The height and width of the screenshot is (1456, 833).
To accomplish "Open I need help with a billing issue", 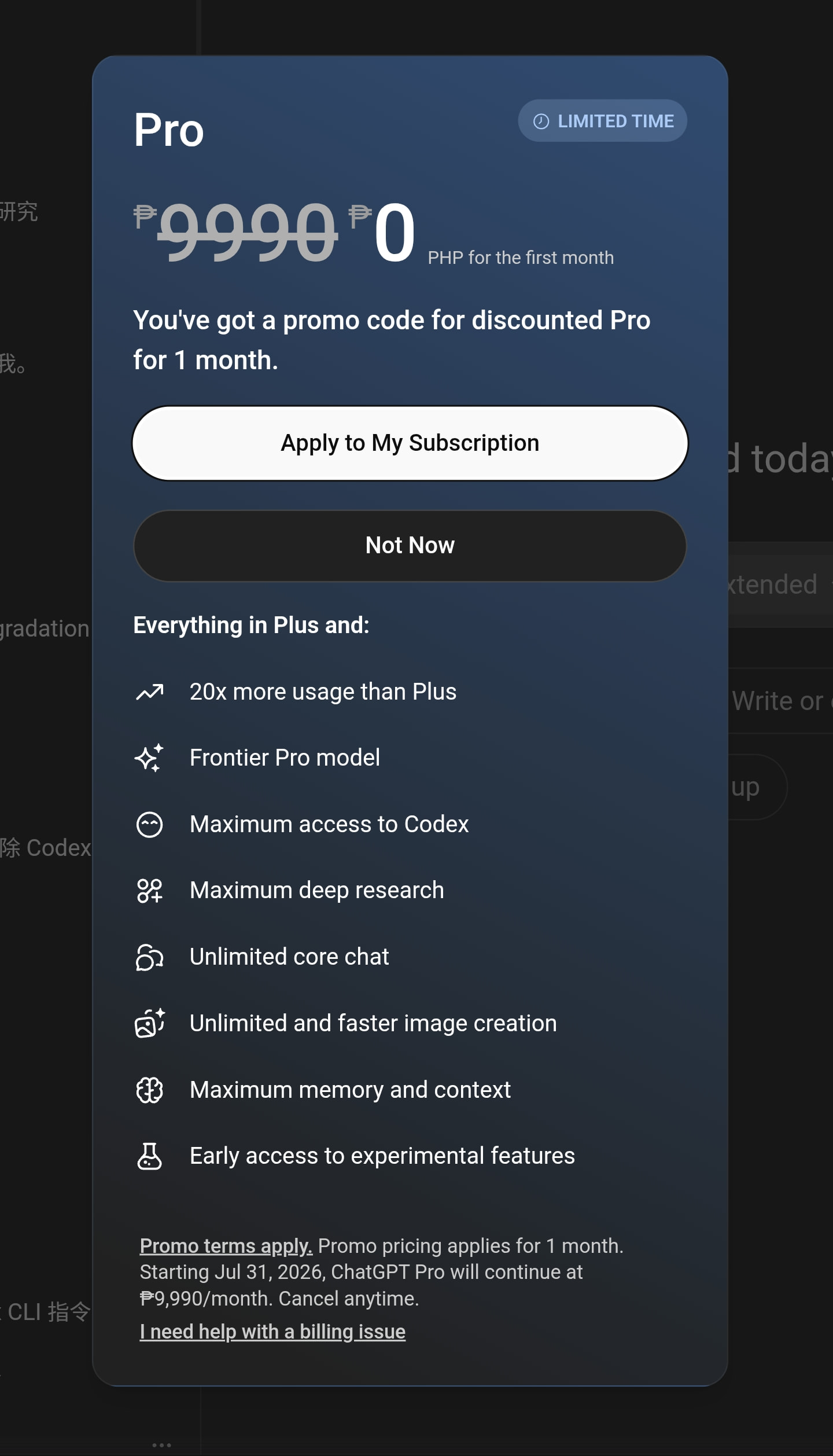I will (272, 1332).
